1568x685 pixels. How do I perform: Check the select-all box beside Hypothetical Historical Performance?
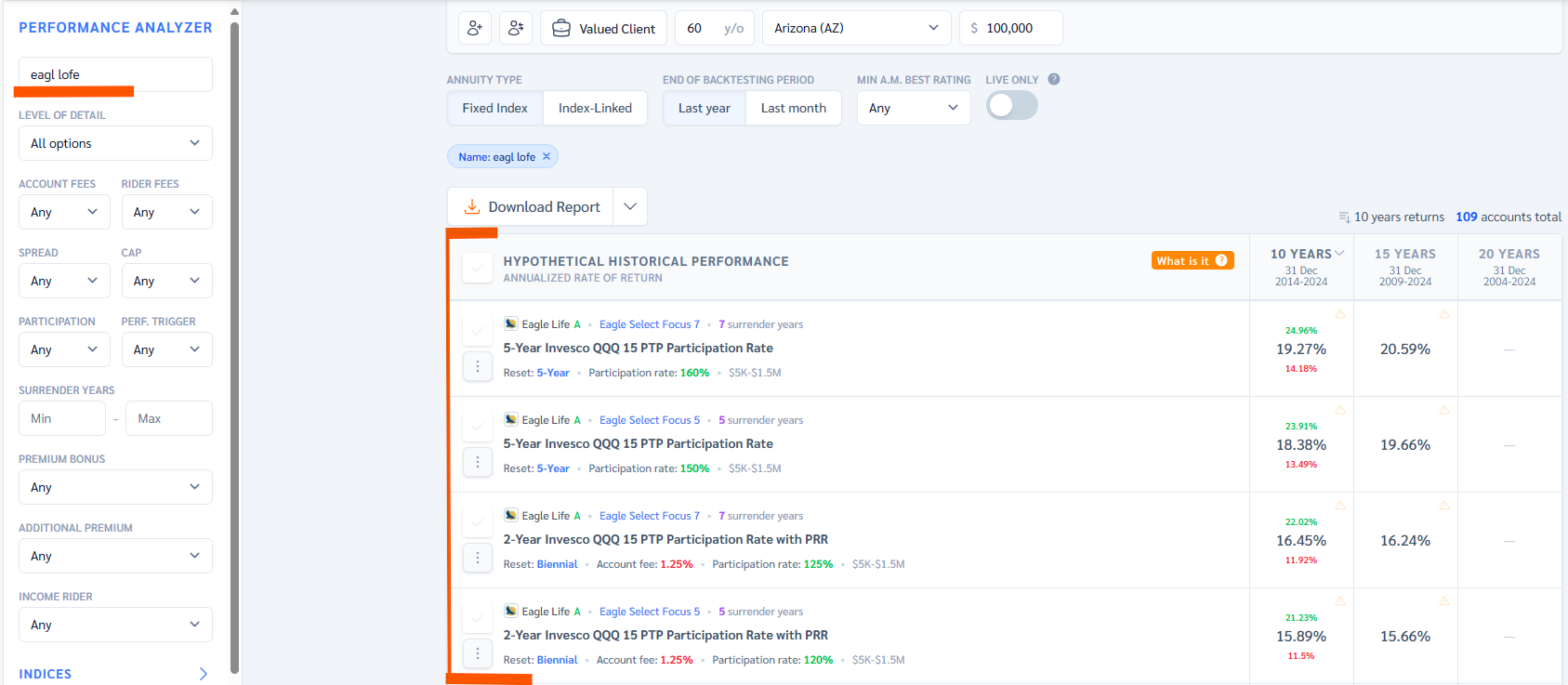[478, 268]
